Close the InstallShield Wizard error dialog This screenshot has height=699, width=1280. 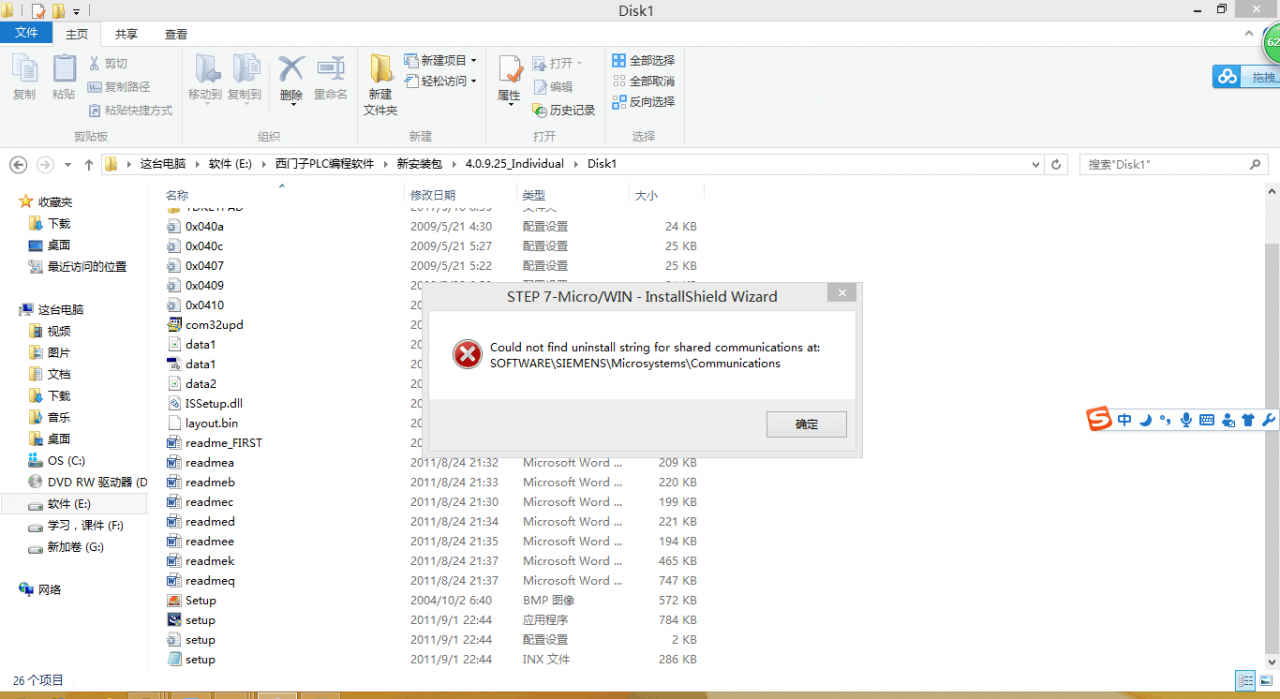842,293
